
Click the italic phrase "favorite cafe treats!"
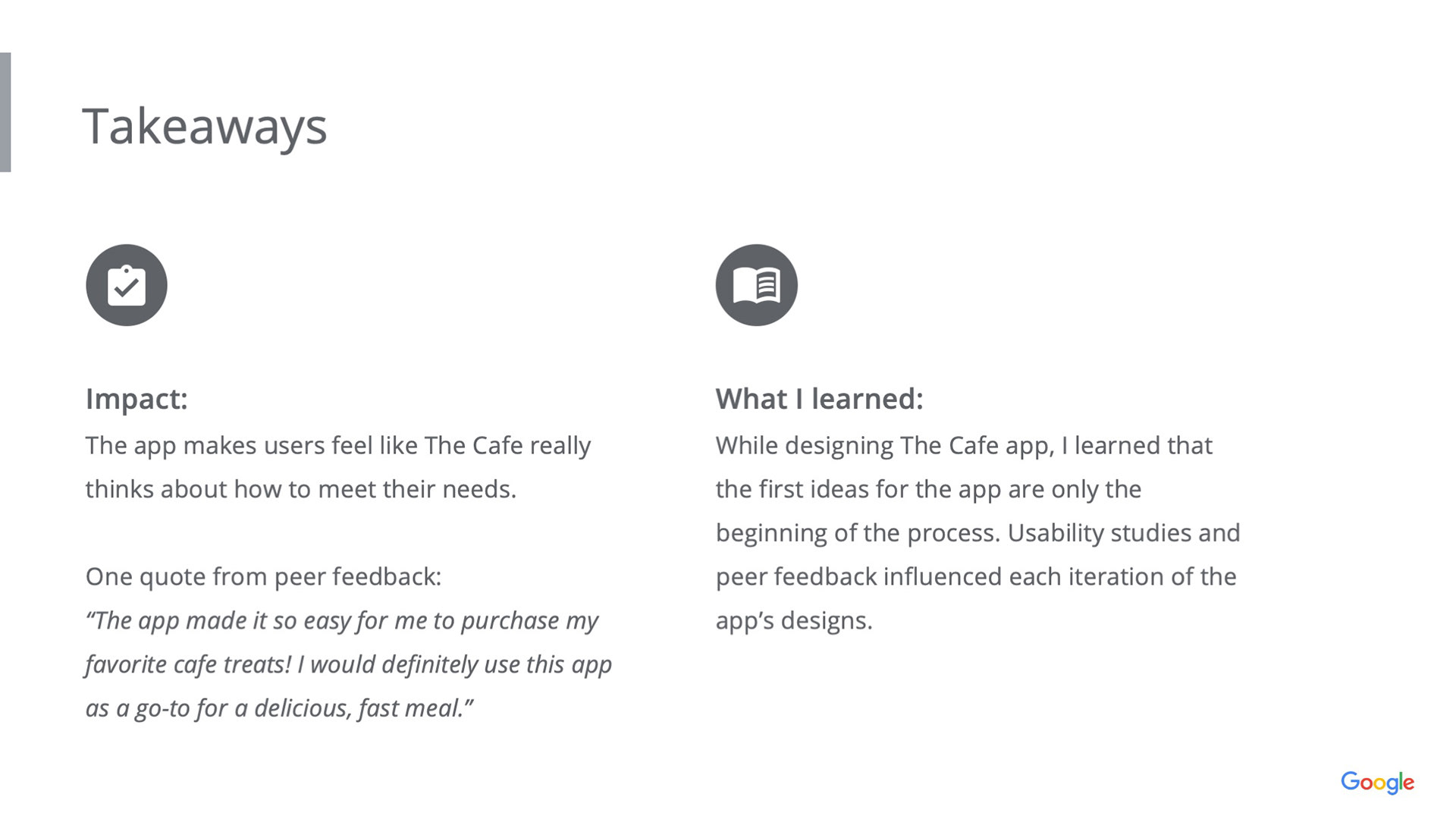[188, 664]
